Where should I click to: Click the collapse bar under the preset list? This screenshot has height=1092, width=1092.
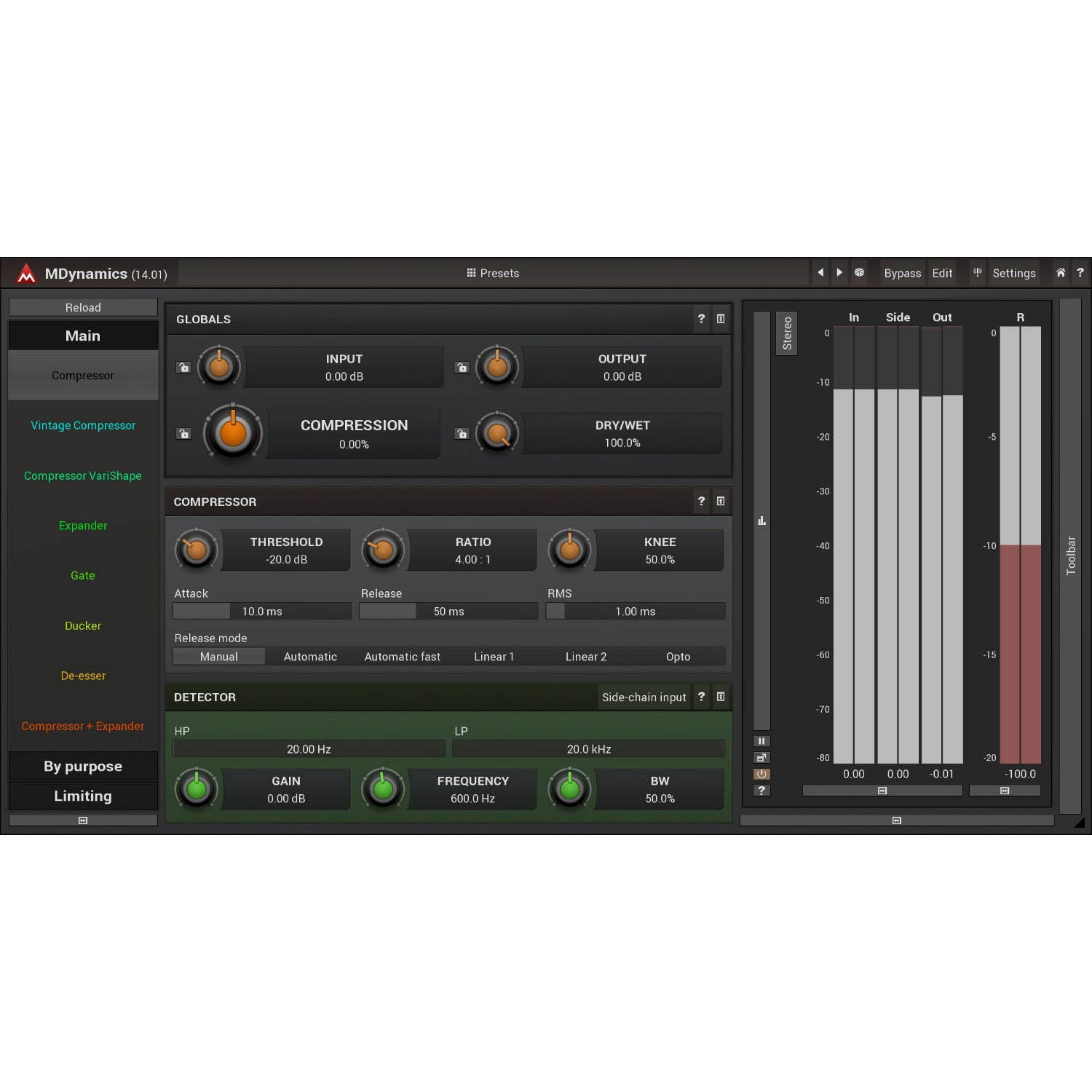pyautogui.click(x=83, y=820)
